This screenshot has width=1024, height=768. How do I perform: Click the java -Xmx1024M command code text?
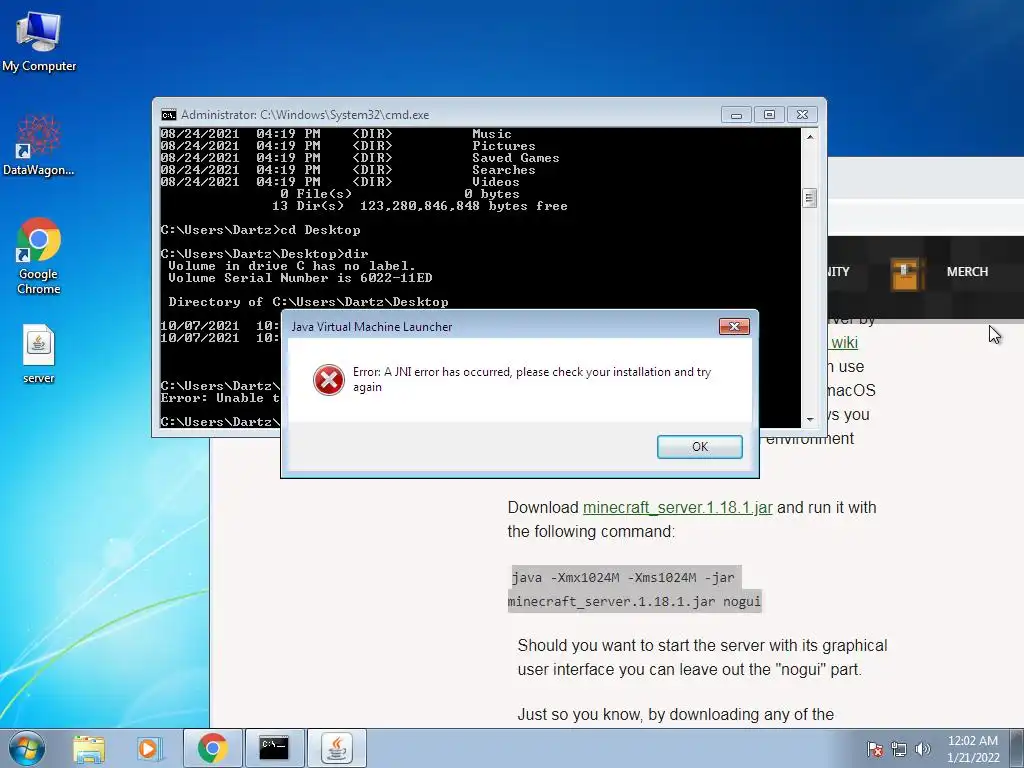click(x=634, y=589)
